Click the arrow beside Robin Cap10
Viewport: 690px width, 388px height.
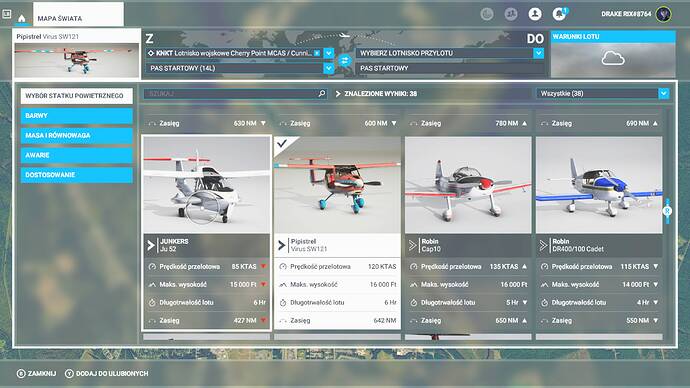click(x=412, y=245)
